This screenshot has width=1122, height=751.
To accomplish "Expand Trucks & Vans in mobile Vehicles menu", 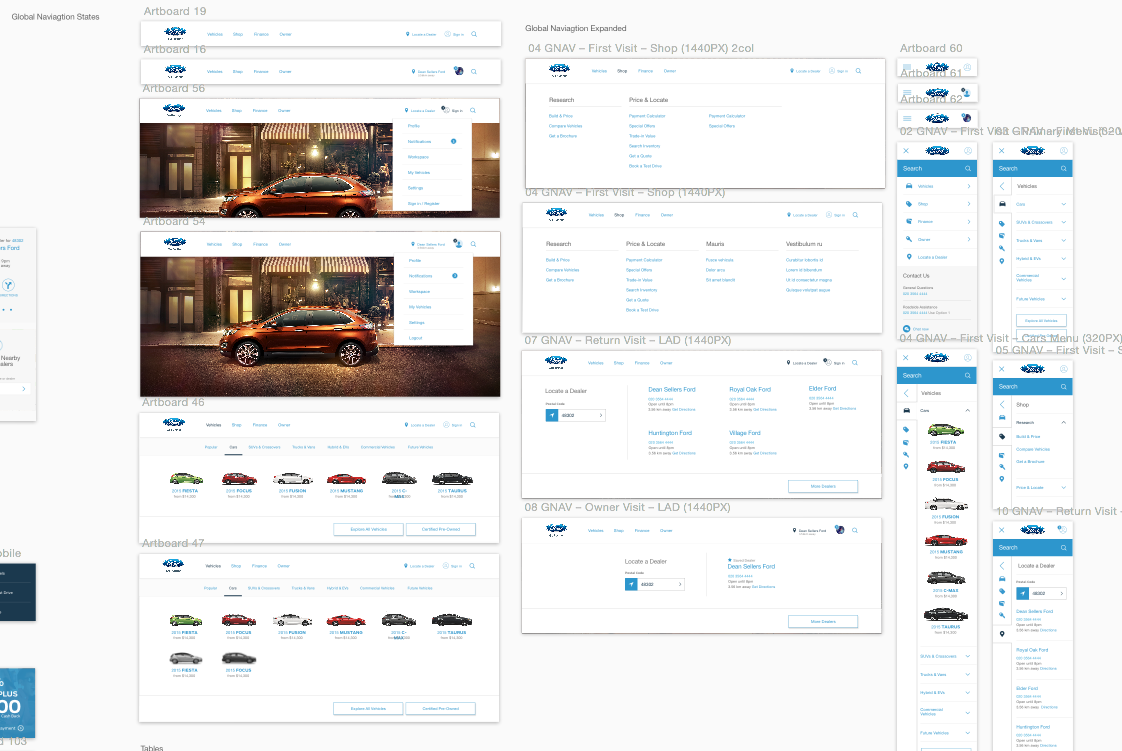I will point(1064,241).
